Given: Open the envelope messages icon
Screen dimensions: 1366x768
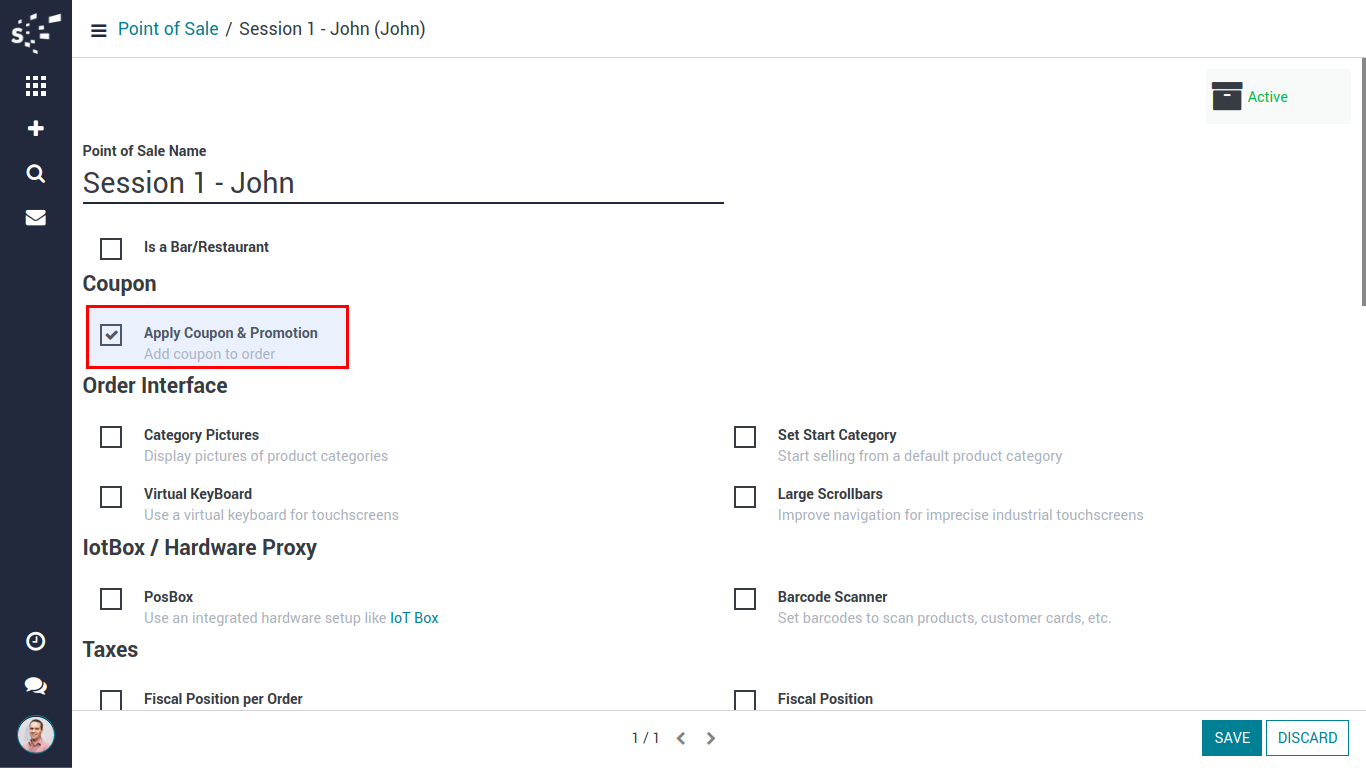Looking at the screenshot, I should pos(36,218).
